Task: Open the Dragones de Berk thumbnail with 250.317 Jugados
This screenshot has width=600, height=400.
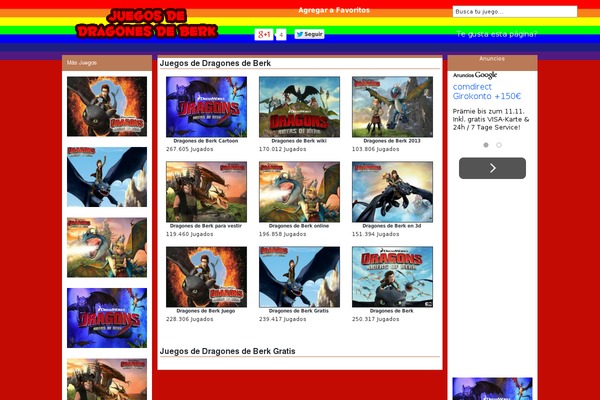Action: [x=392, y=277]
